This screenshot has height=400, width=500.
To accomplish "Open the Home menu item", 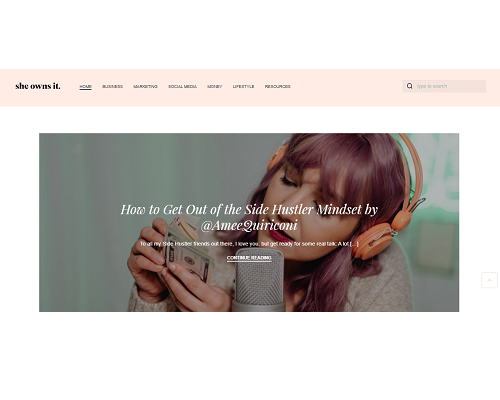I will click(85, 86).
